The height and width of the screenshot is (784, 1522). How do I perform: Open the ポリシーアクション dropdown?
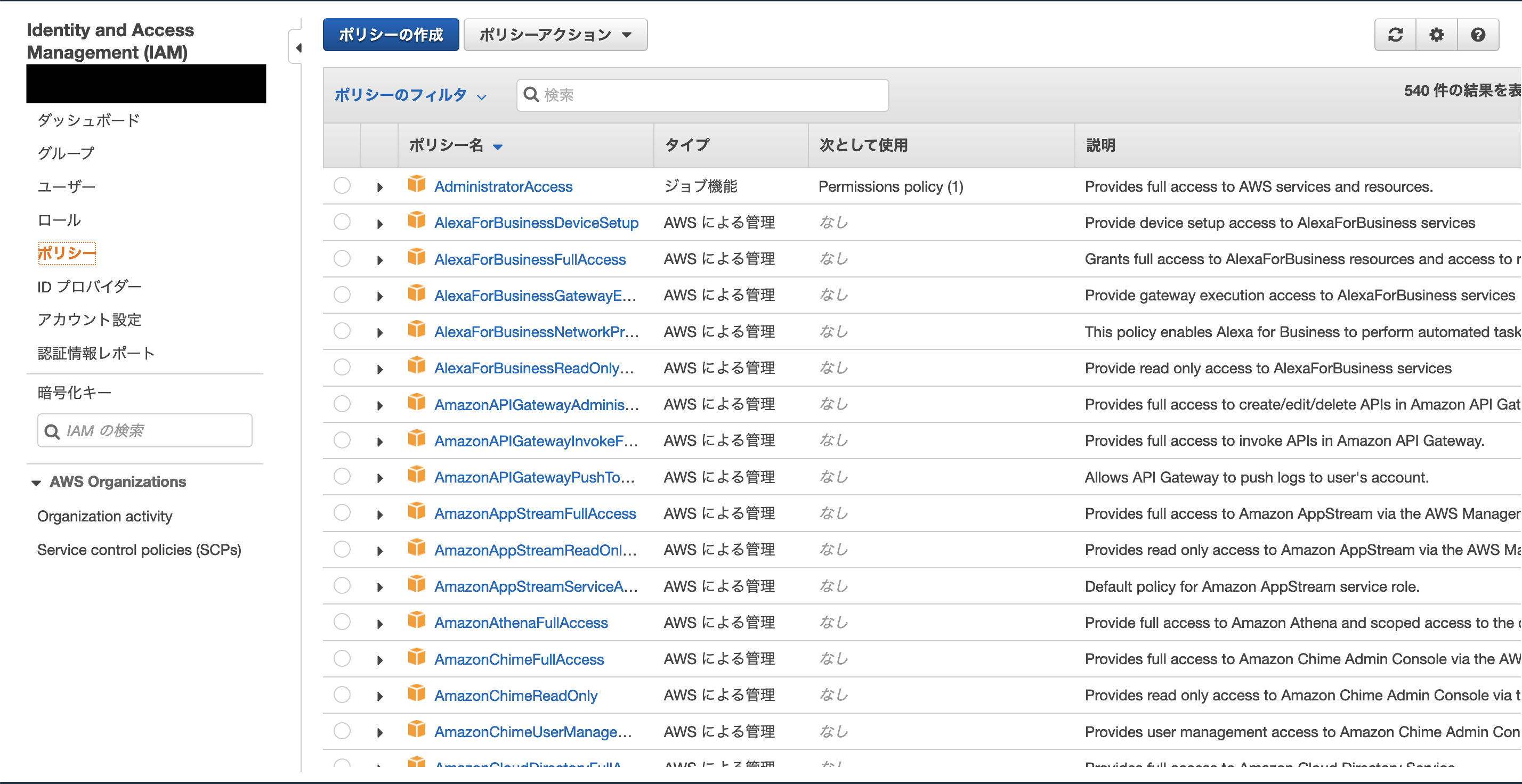click(x=555, y=35)
